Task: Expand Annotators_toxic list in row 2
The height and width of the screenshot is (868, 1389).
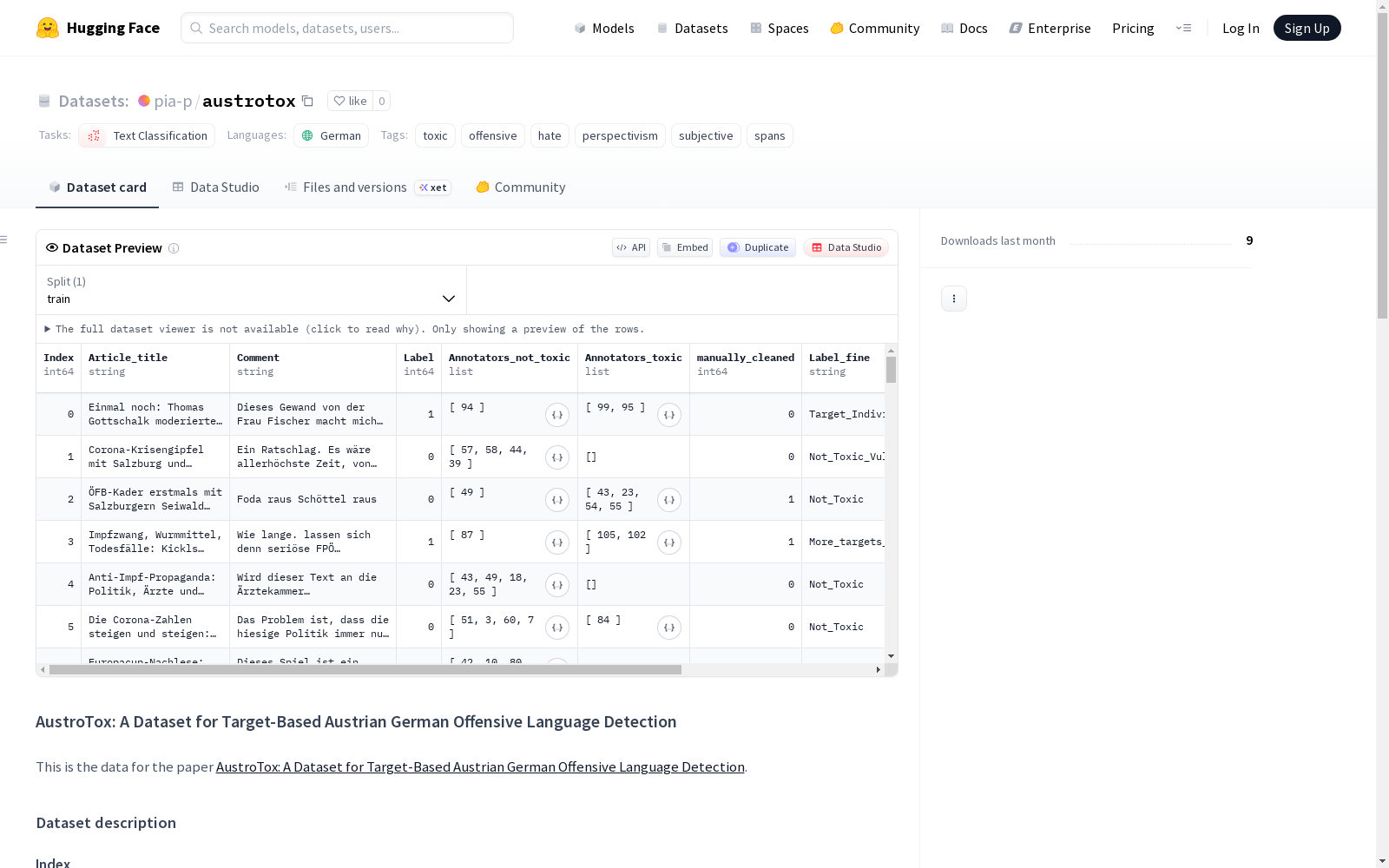Action: 669,500
